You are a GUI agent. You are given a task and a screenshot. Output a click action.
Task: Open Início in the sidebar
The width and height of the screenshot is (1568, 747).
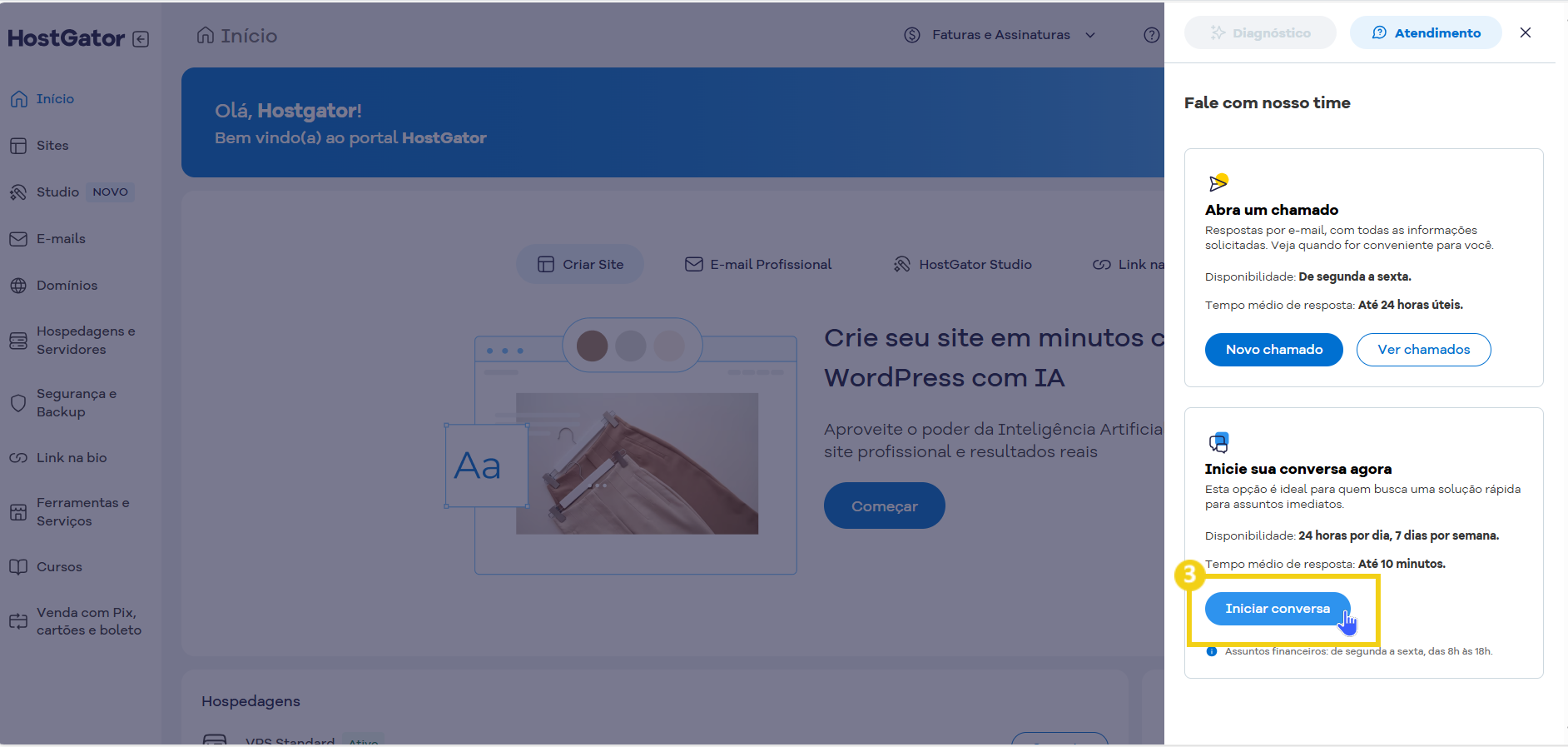tap(55, 99)
